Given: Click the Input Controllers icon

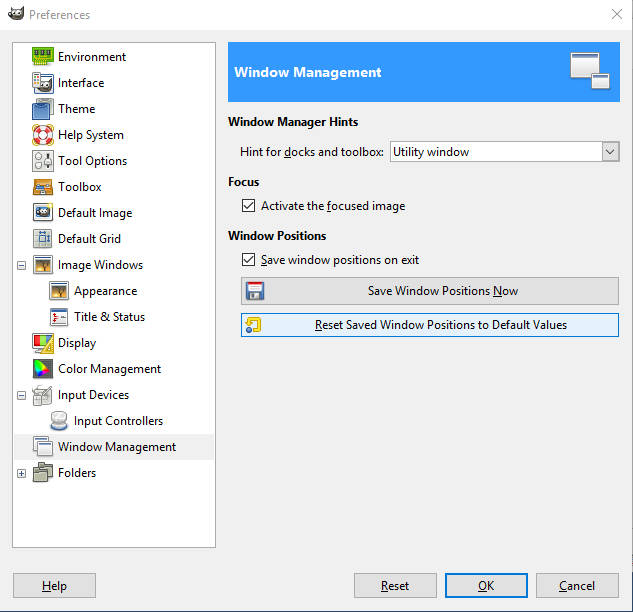Looking at the screenshot, I should (59, 421).
